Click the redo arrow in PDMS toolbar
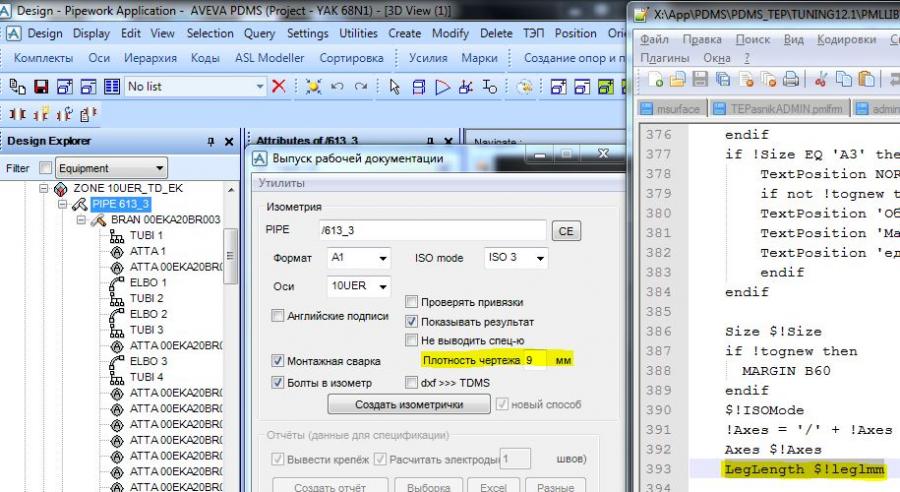 (x=360, y=87)
